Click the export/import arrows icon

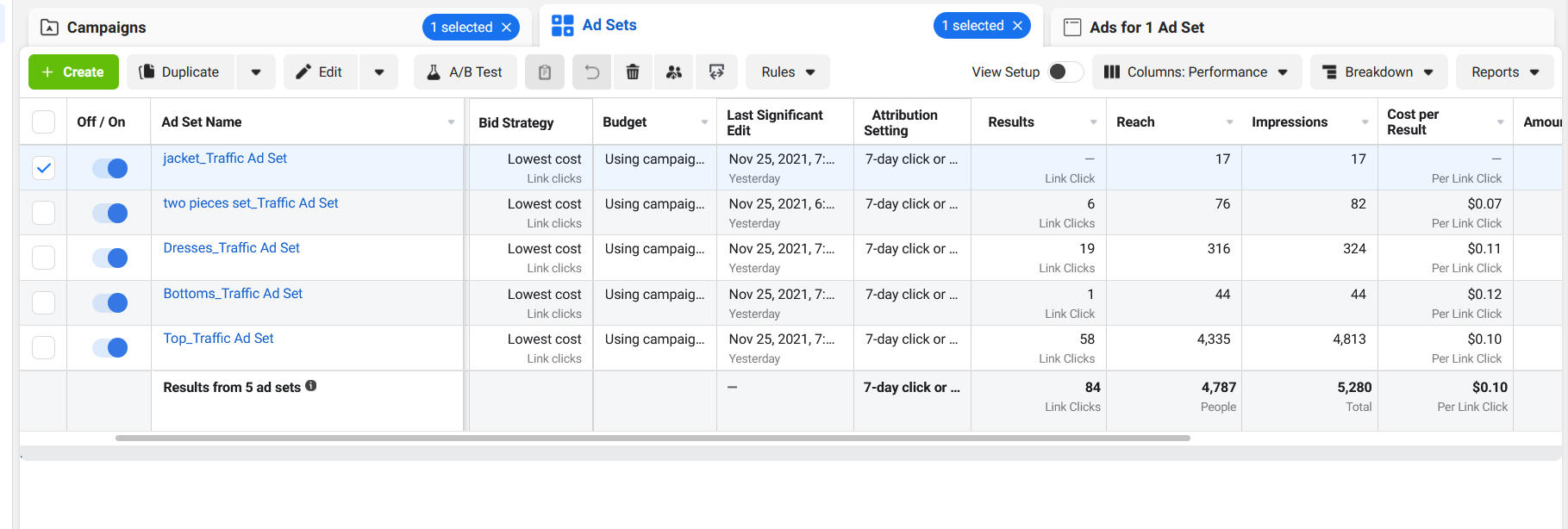(716, 72)
